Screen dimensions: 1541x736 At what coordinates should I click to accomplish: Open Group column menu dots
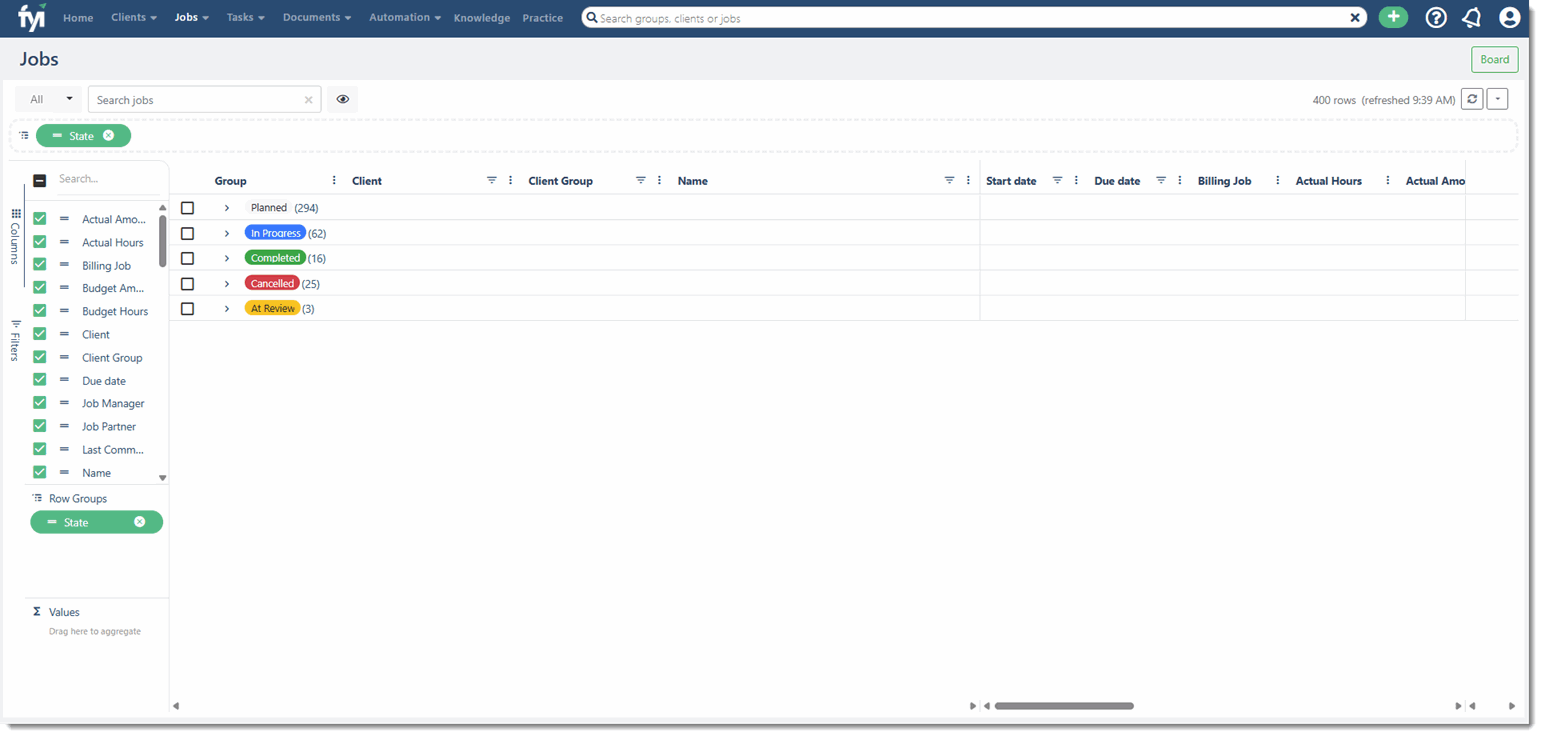[334, 181]
